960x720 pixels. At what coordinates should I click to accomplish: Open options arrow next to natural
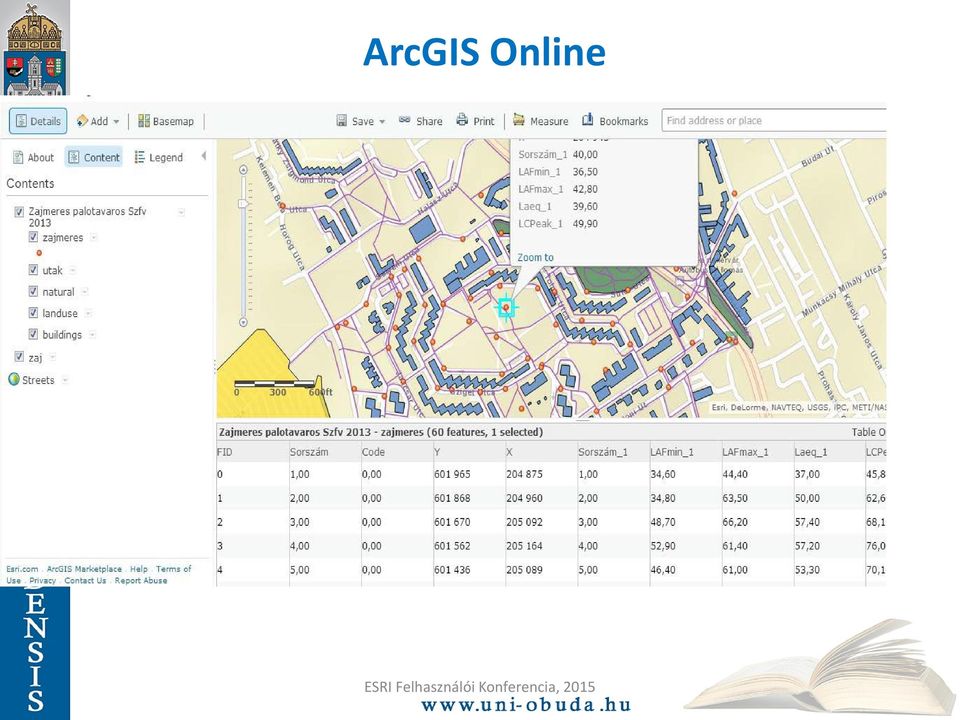(84, 292)
